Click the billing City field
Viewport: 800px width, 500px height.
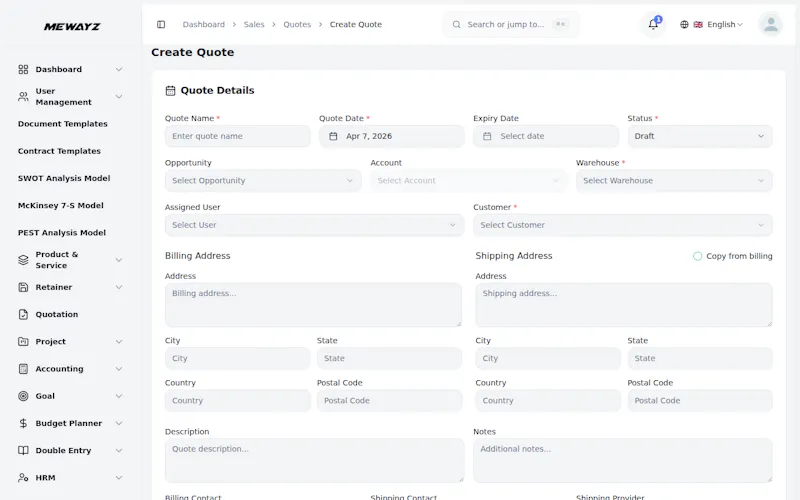click(237, 359)
